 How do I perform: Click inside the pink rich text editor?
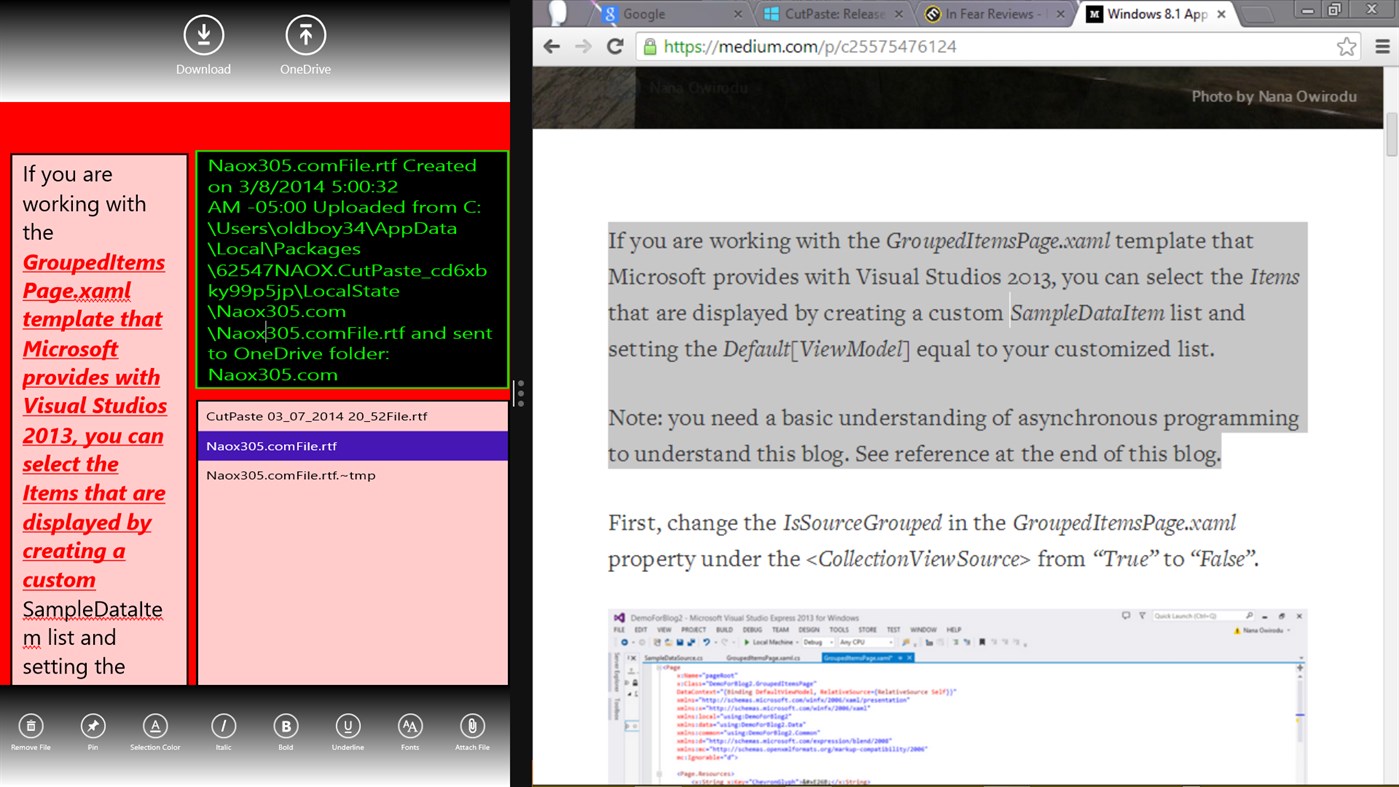click(x=99, y=420)
